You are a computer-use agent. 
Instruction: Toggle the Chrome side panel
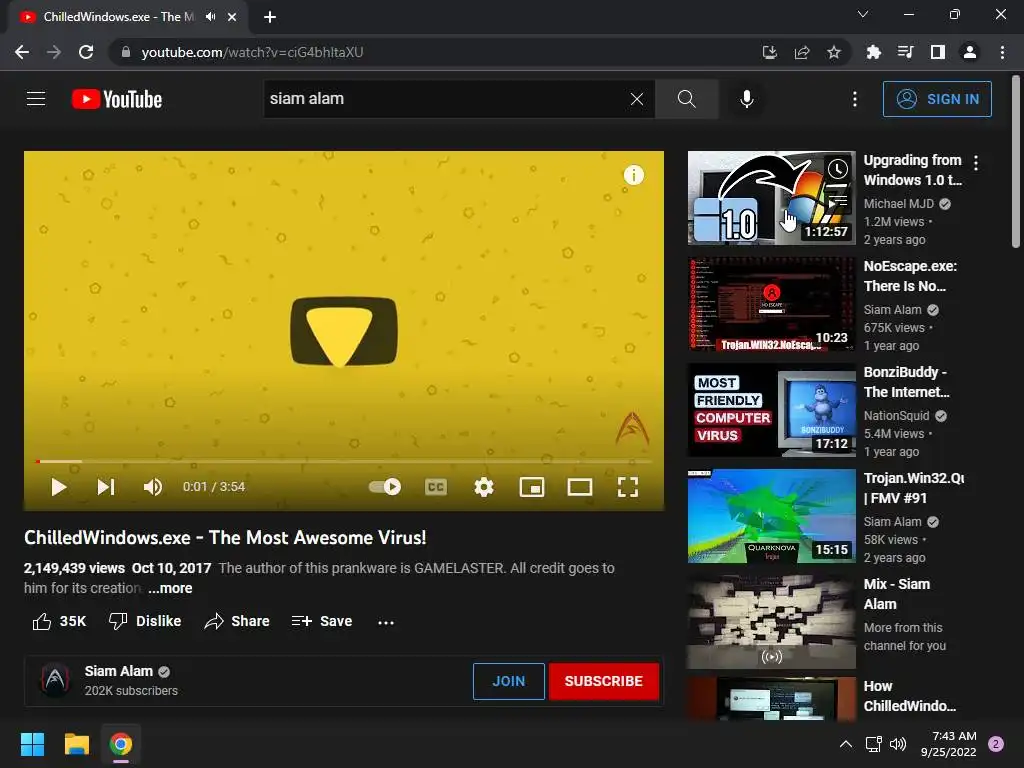[938, 52]
